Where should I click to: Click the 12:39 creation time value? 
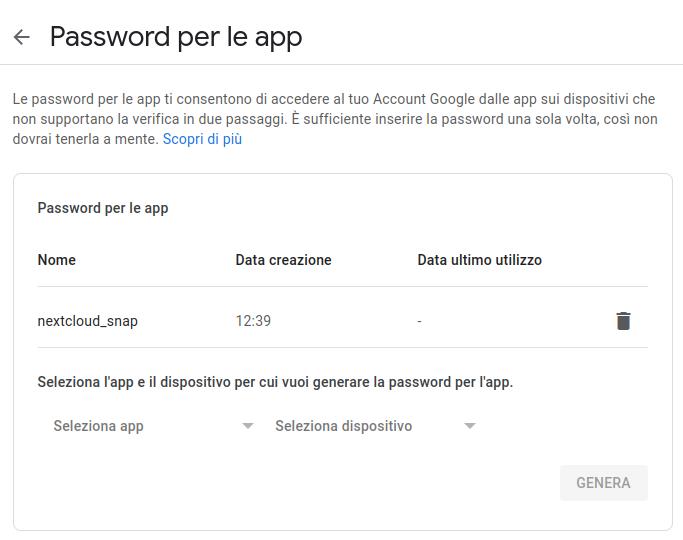tap(253, 321)
